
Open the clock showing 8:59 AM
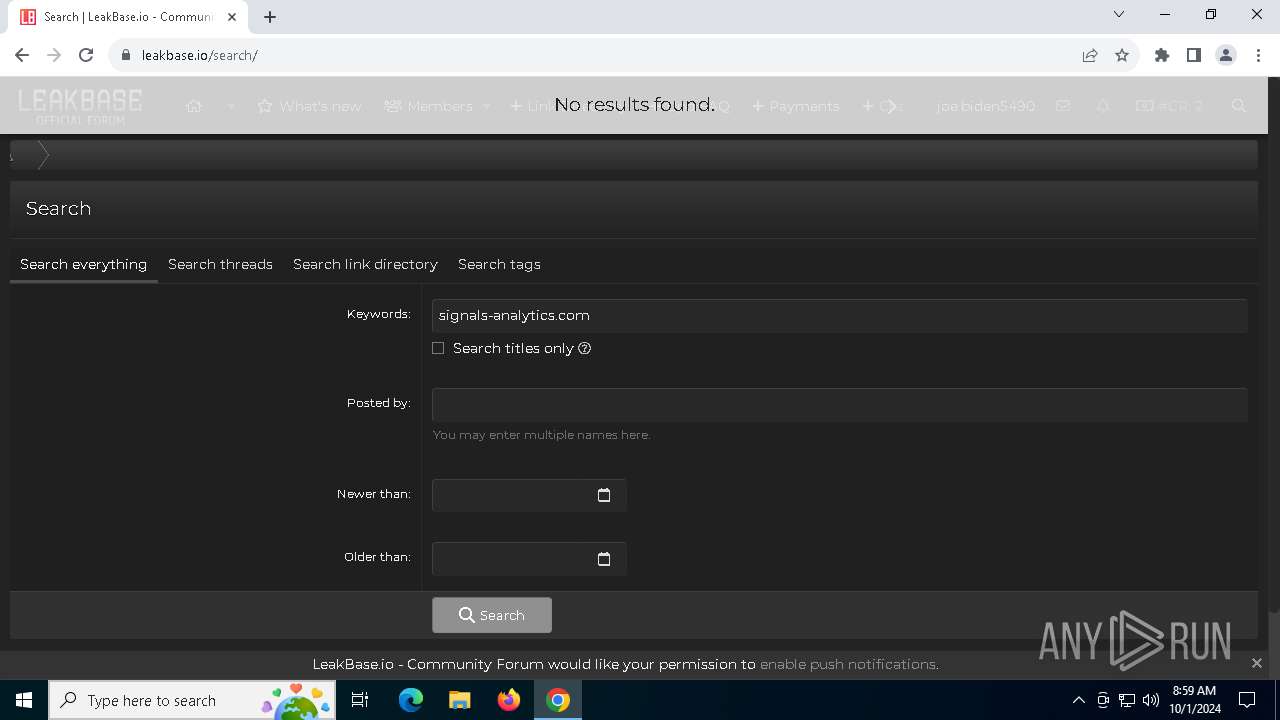(1195, 700)
